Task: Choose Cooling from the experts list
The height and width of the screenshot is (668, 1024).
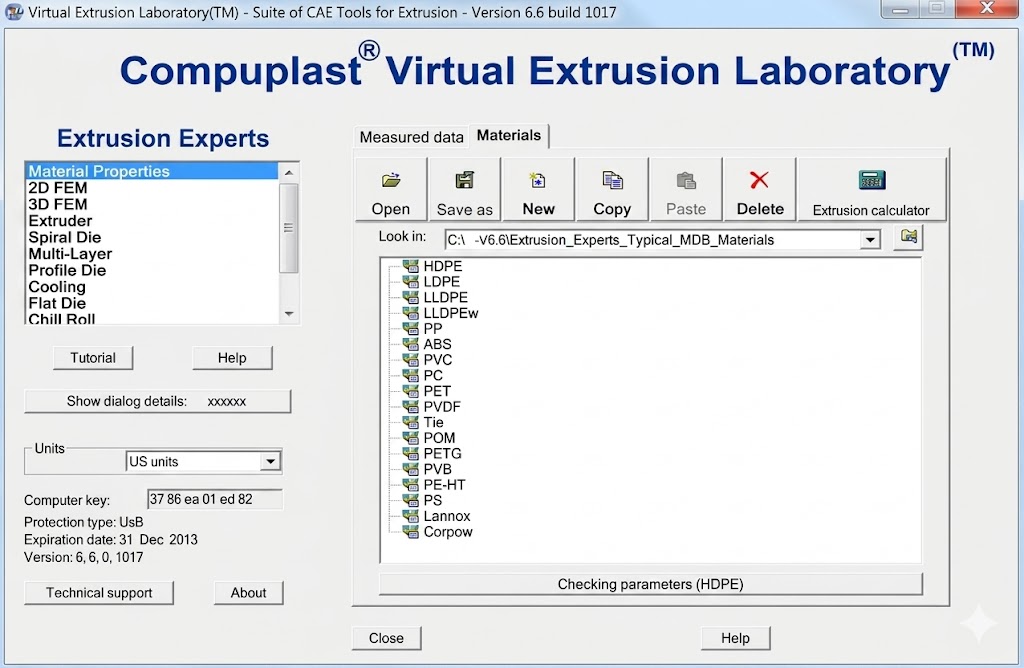Action: 152,287
